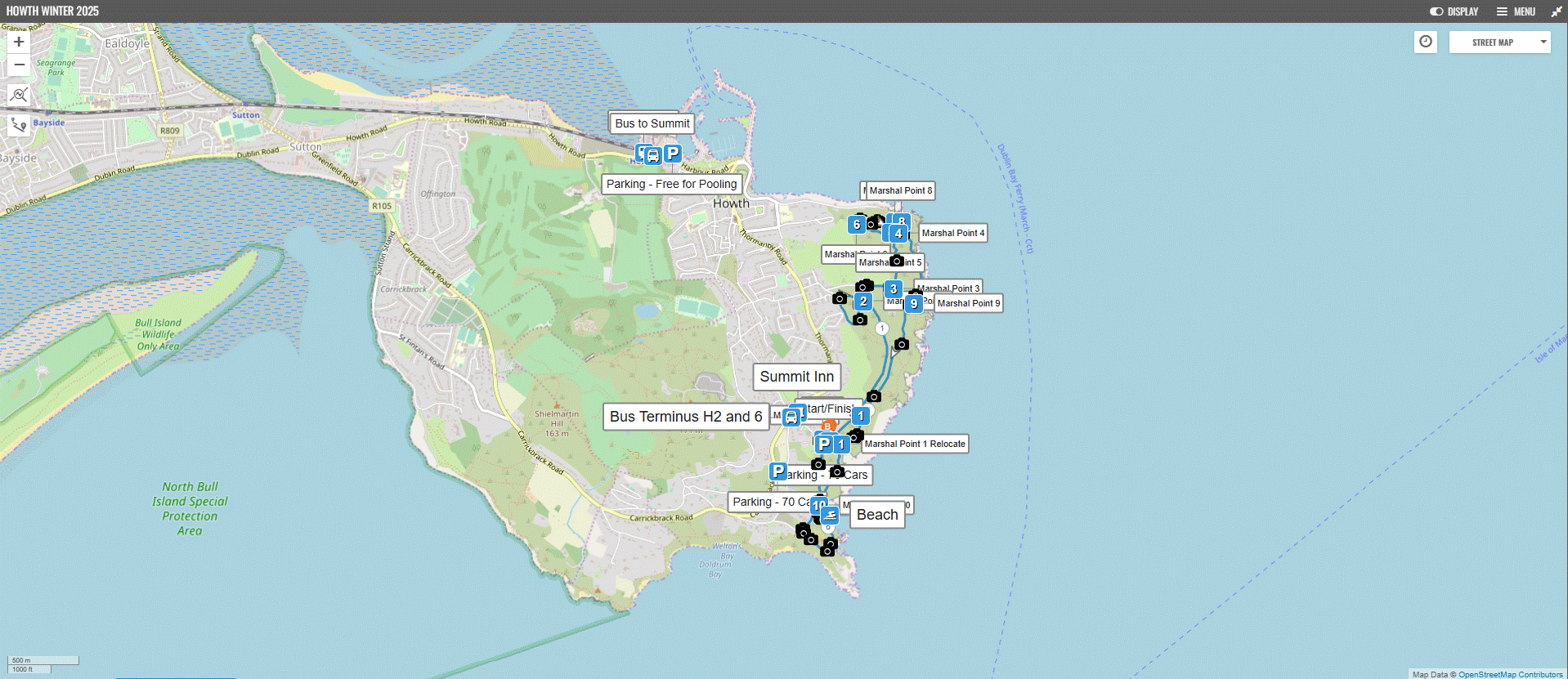The height and width of the screenshot is (679, 1568).
Task: Toggle the Display switch
Action: click(1454, 11)
